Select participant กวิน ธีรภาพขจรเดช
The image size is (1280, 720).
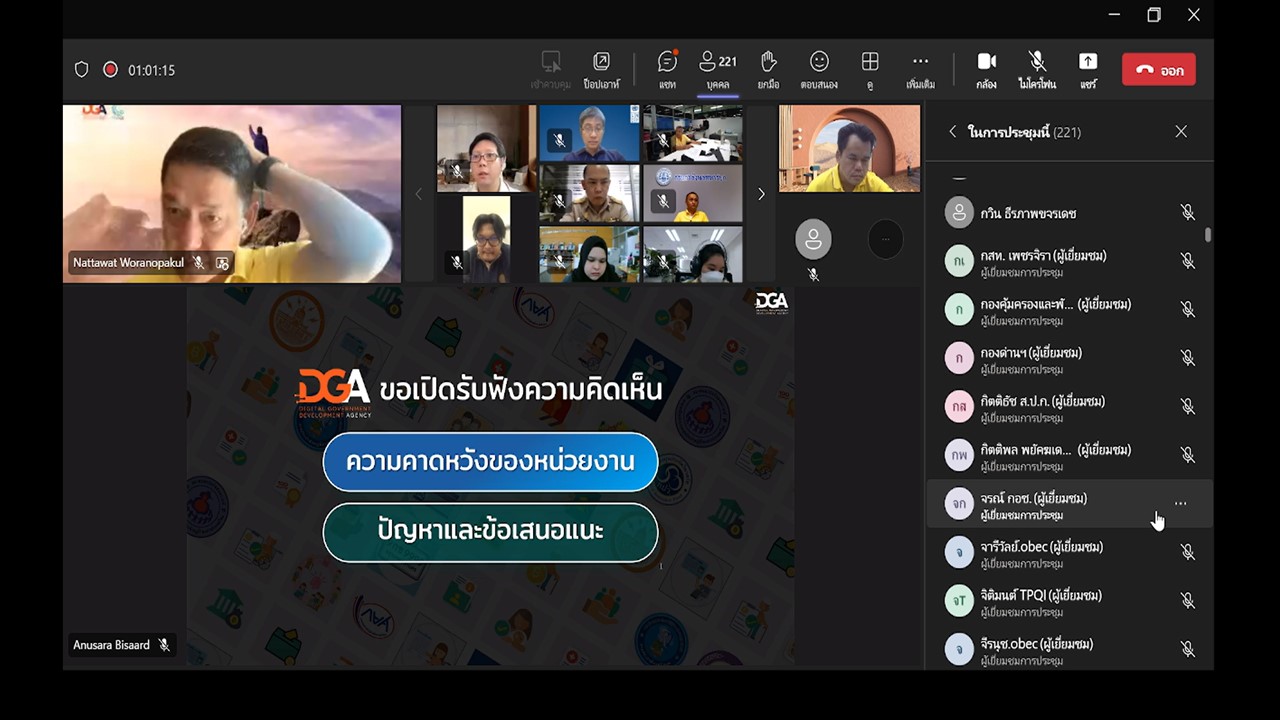(1069, 212)
